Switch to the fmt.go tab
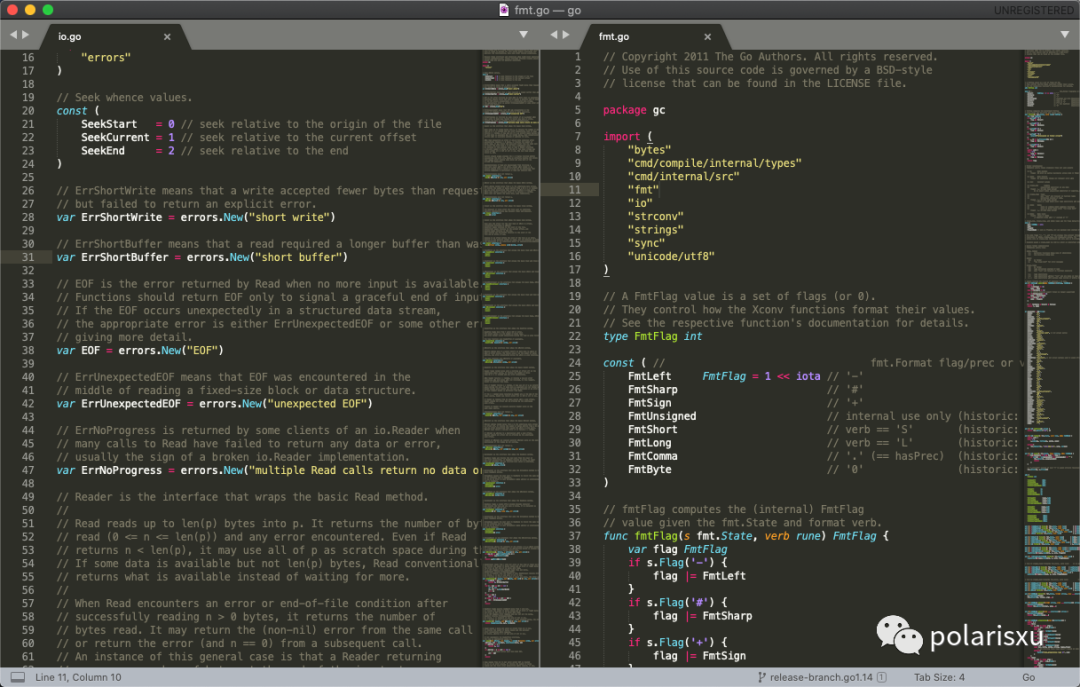 click(615, 36)
